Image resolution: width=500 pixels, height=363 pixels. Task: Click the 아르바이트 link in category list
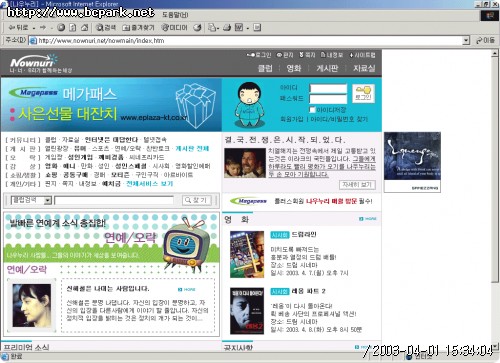click(178, 175)
